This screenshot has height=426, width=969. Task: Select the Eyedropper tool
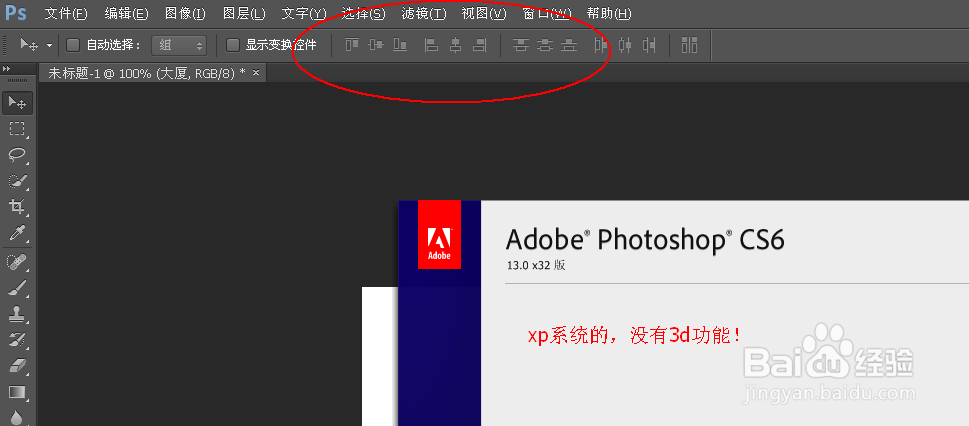point(17,233)
